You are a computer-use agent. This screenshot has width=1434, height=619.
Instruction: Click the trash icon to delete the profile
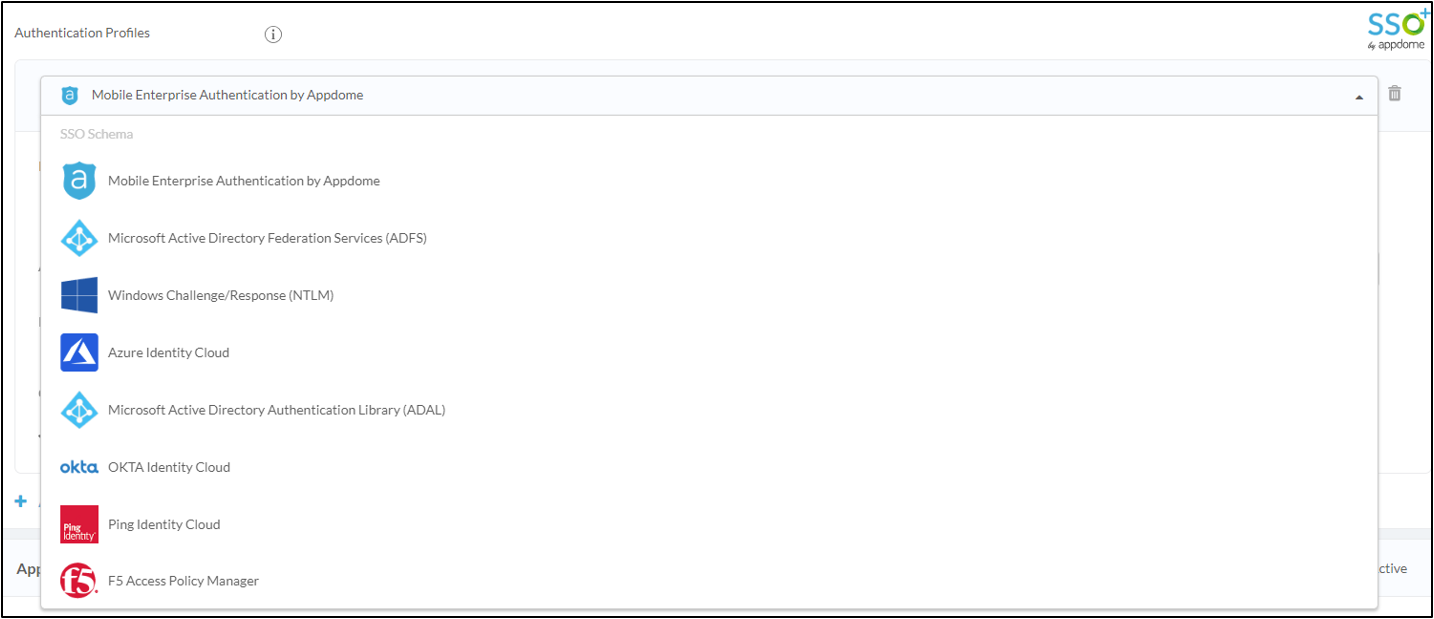1395,94
